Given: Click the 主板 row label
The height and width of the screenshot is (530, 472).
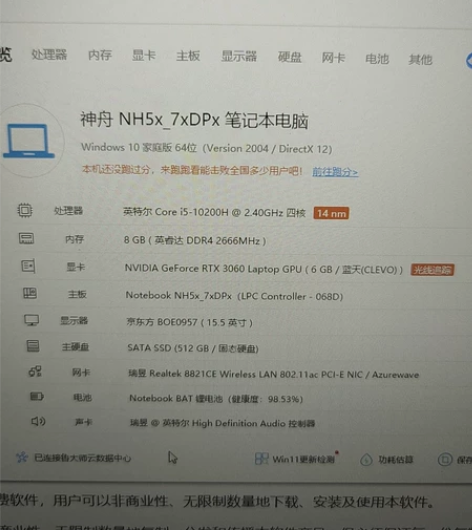Looking at the screenshot, I should [x=77, y=294].
